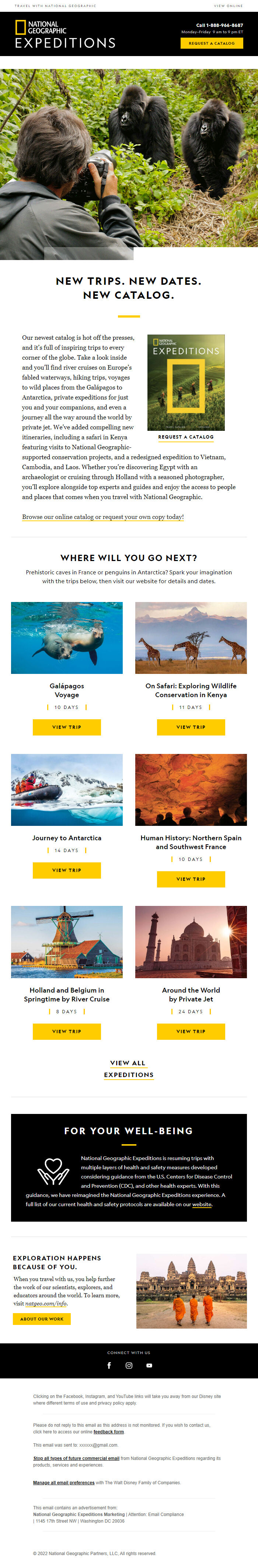
Task: Open the online feedback form link
Action: 108,1432
